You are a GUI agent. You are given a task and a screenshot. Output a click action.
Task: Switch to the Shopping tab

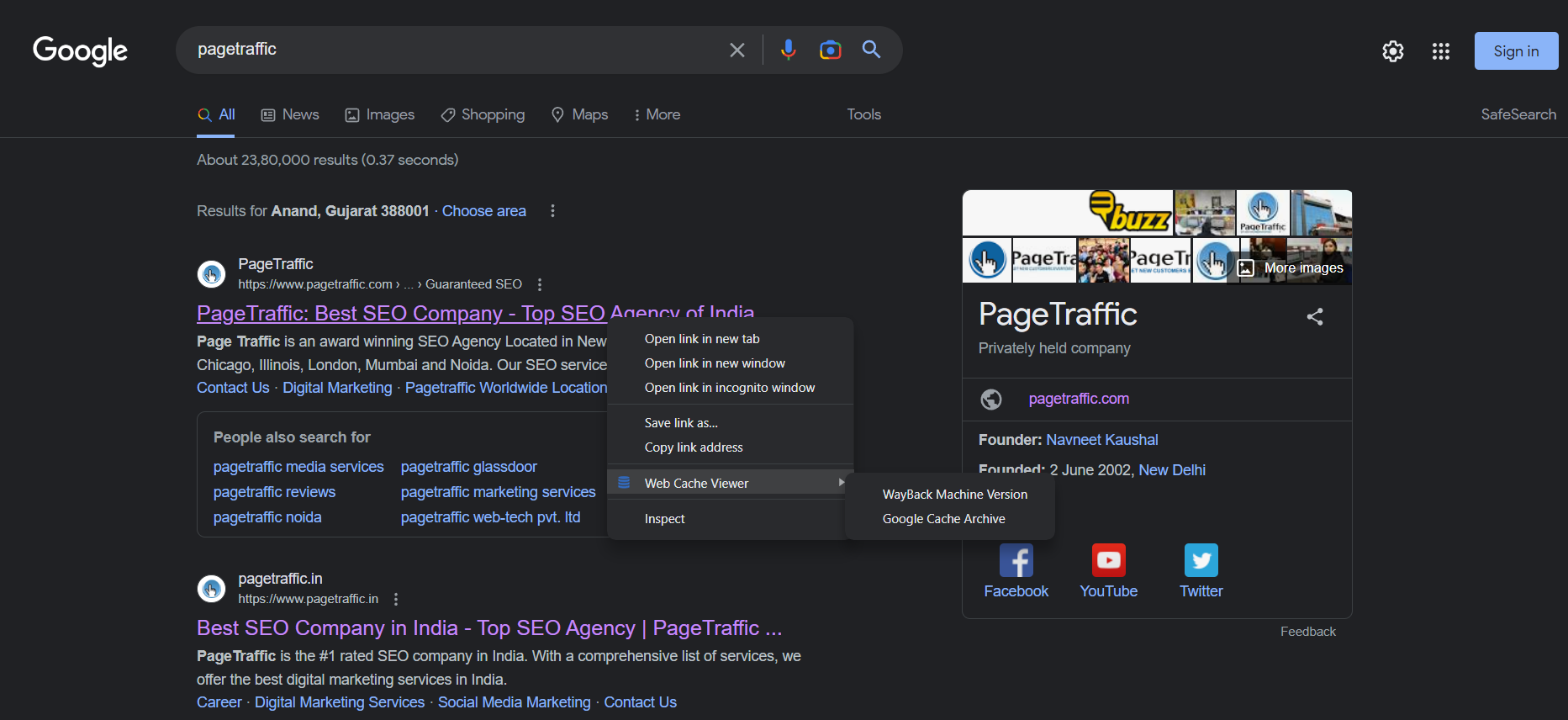483,114
